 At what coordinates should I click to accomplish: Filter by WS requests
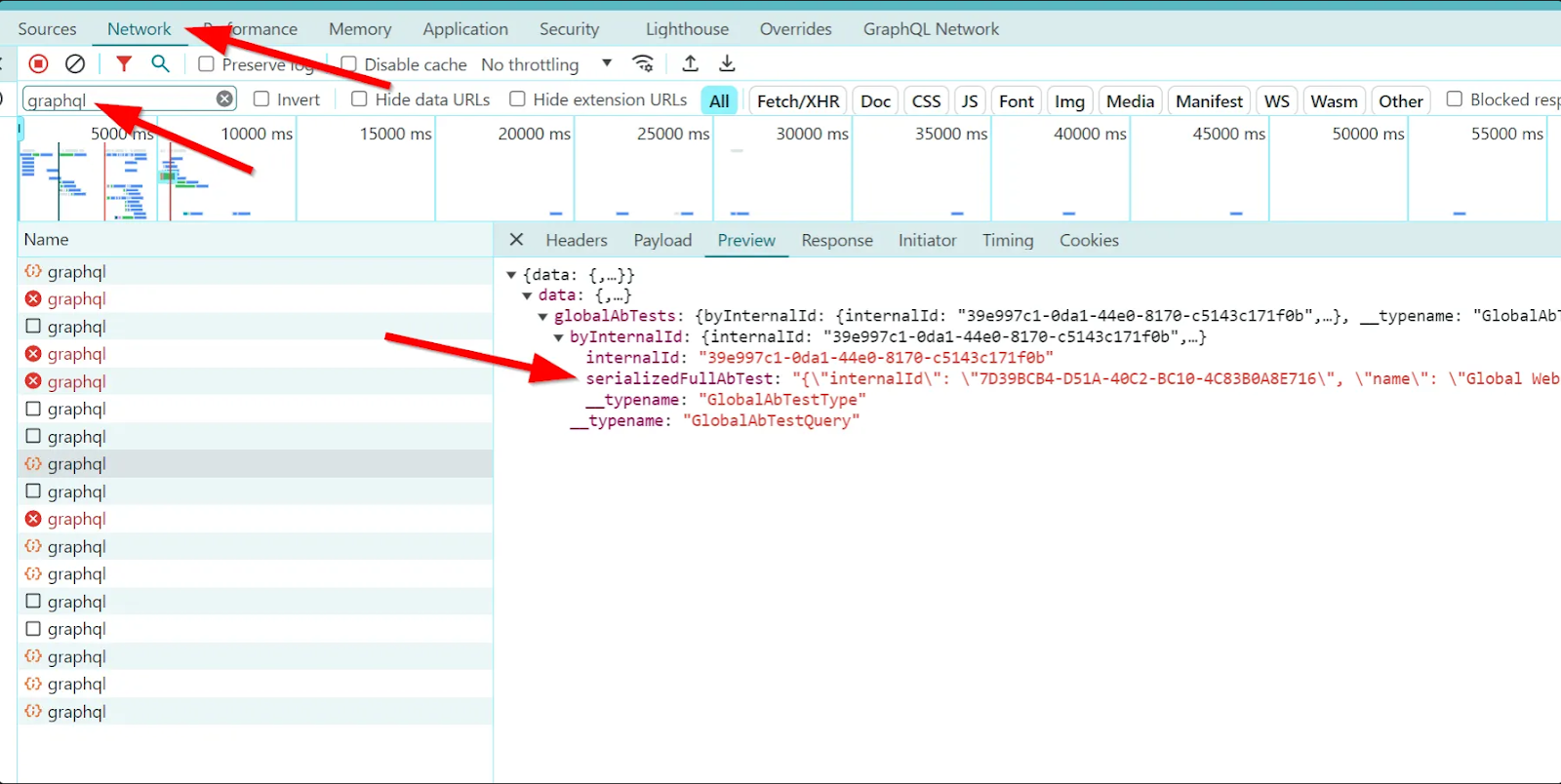tap(1276, 100)
